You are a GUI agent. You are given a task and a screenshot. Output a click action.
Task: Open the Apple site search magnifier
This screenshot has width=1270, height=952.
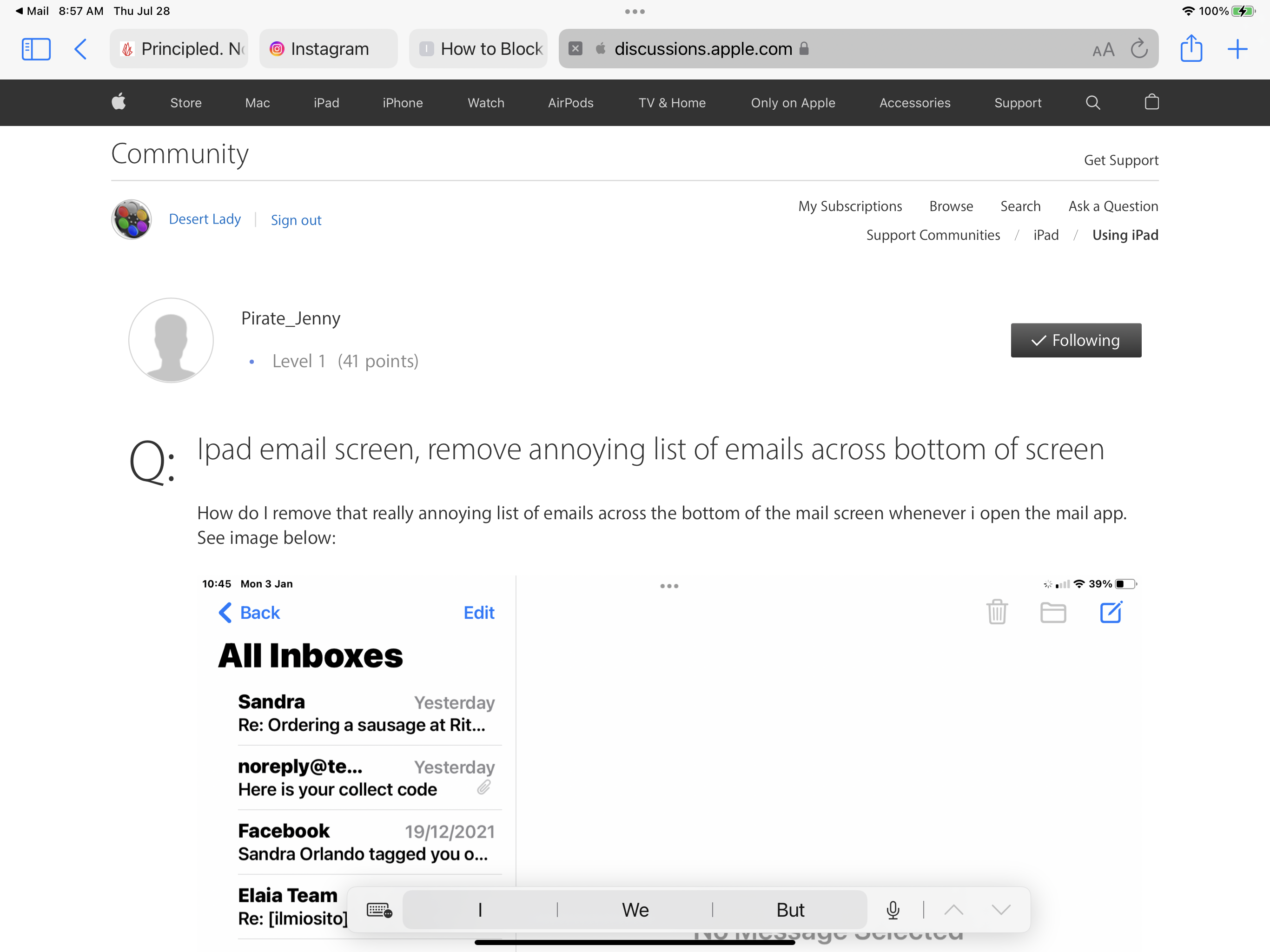coord(1092,102)
